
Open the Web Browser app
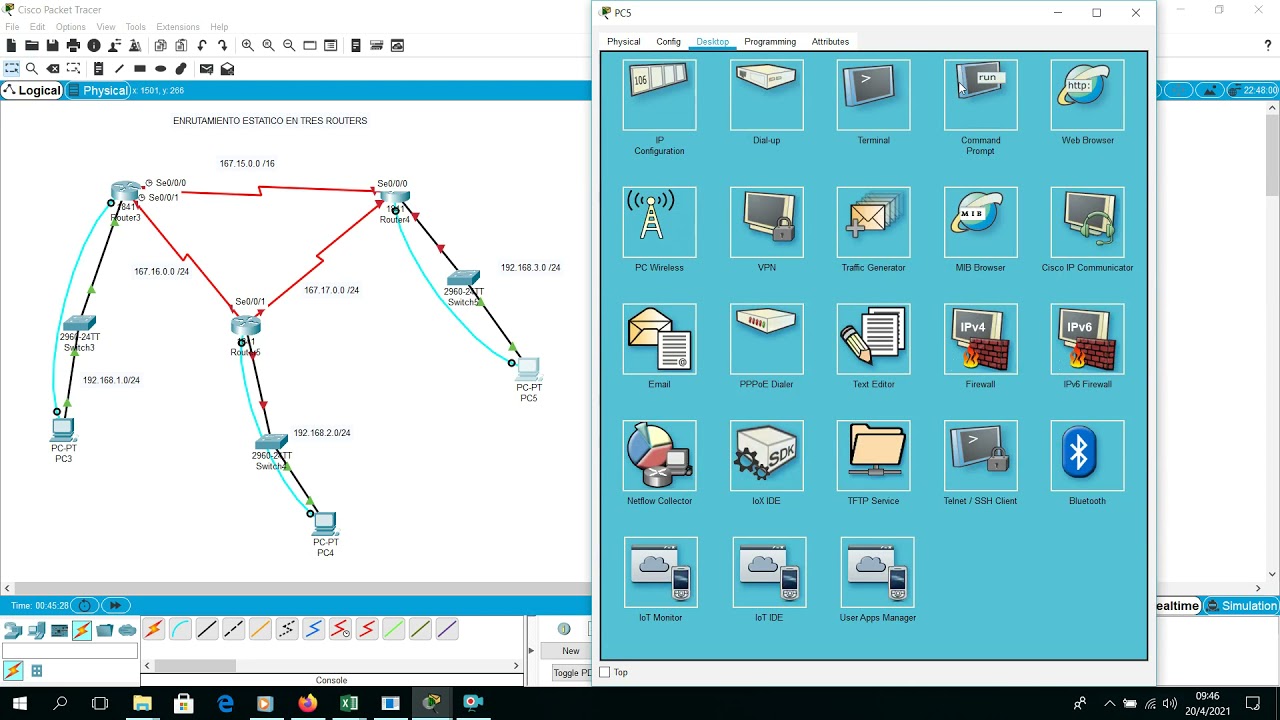click(x=1087, y=95)
